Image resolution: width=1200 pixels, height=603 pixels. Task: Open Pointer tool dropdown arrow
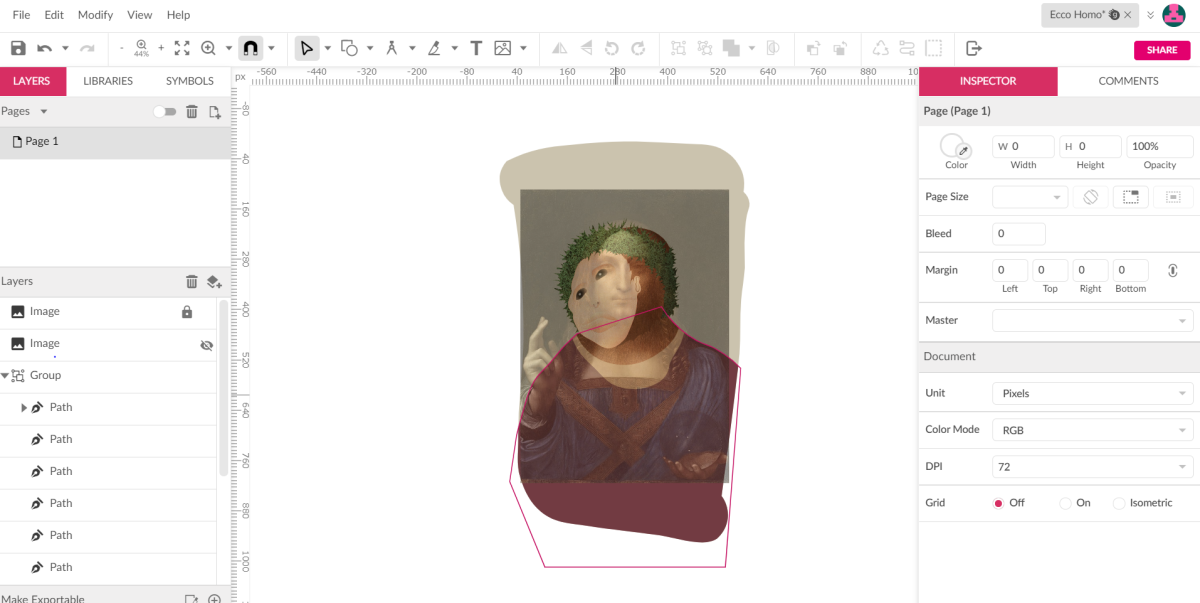pyautogui.click(x=327, y=48)
